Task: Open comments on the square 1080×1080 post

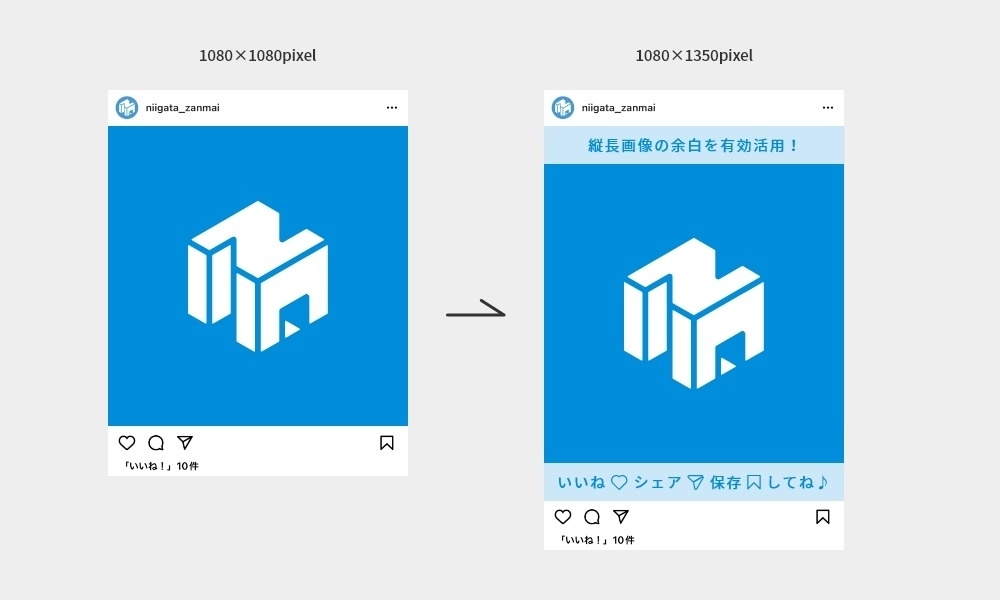Action: point(156,443)
